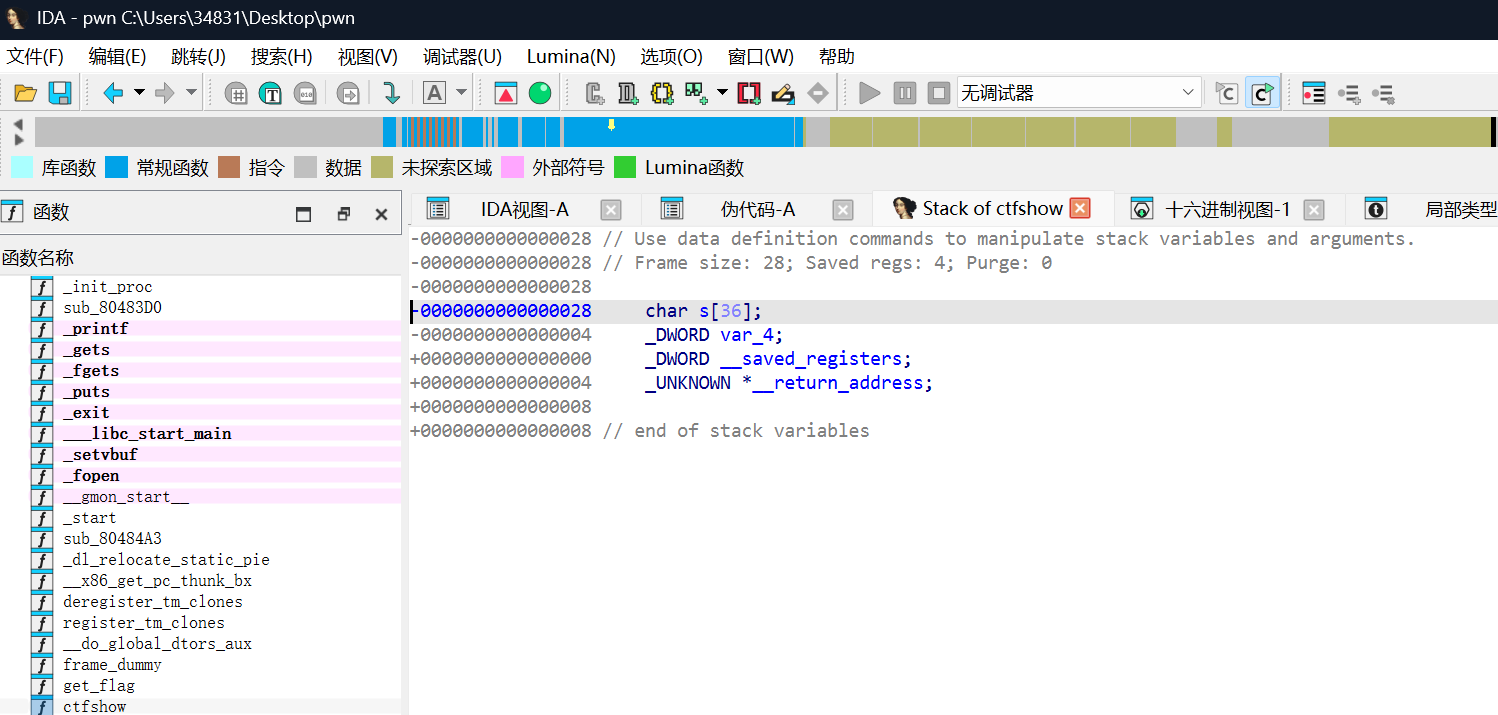This screenshot has height=715, width=1498.
Task: Click the gray 'C' with plus icon
Action: click(595, 94)
